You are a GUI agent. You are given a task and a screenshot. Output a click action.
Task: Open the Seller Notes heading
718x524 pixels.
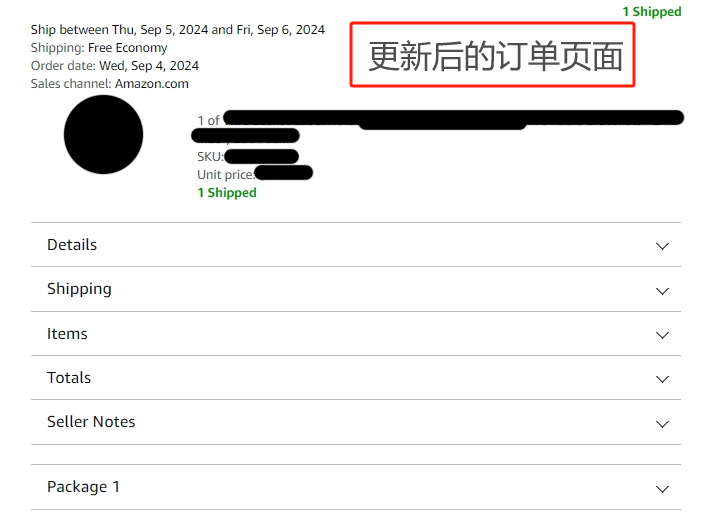click(91, 421)
